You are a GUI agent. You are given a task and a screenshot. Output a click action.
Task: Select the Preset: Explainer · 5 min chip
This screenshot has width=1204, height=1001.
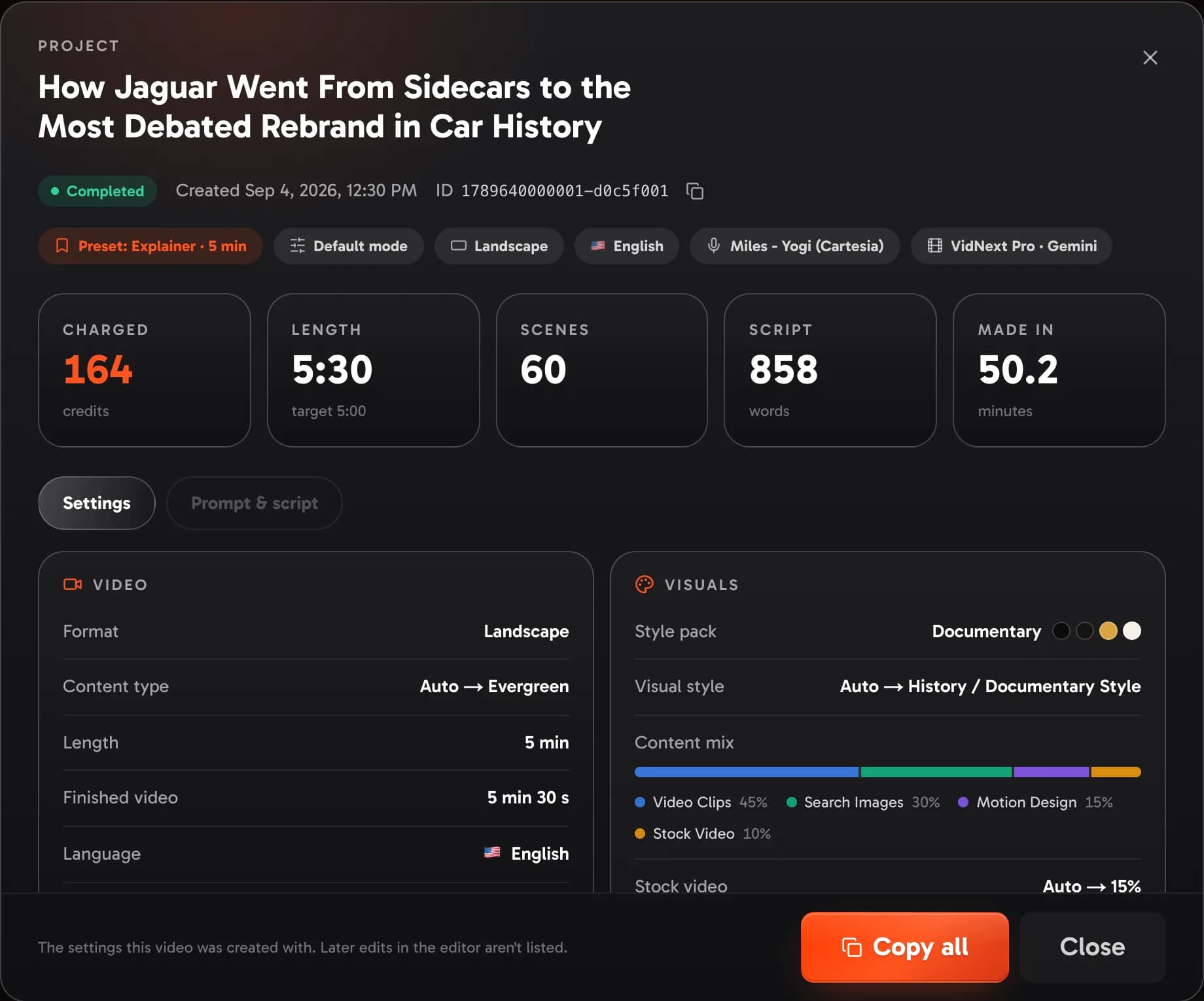(x=150, y=246)
